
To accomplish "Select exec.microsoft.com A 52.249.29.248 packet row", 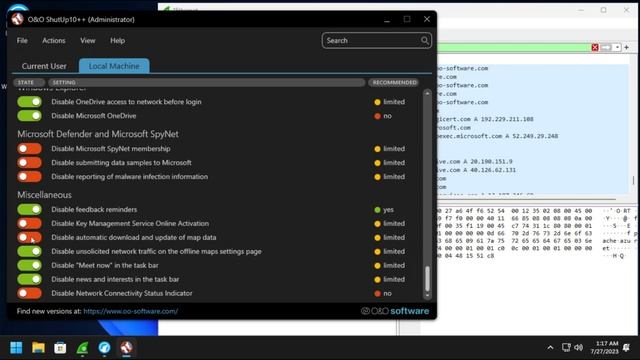I will click(x=533, y=136).
